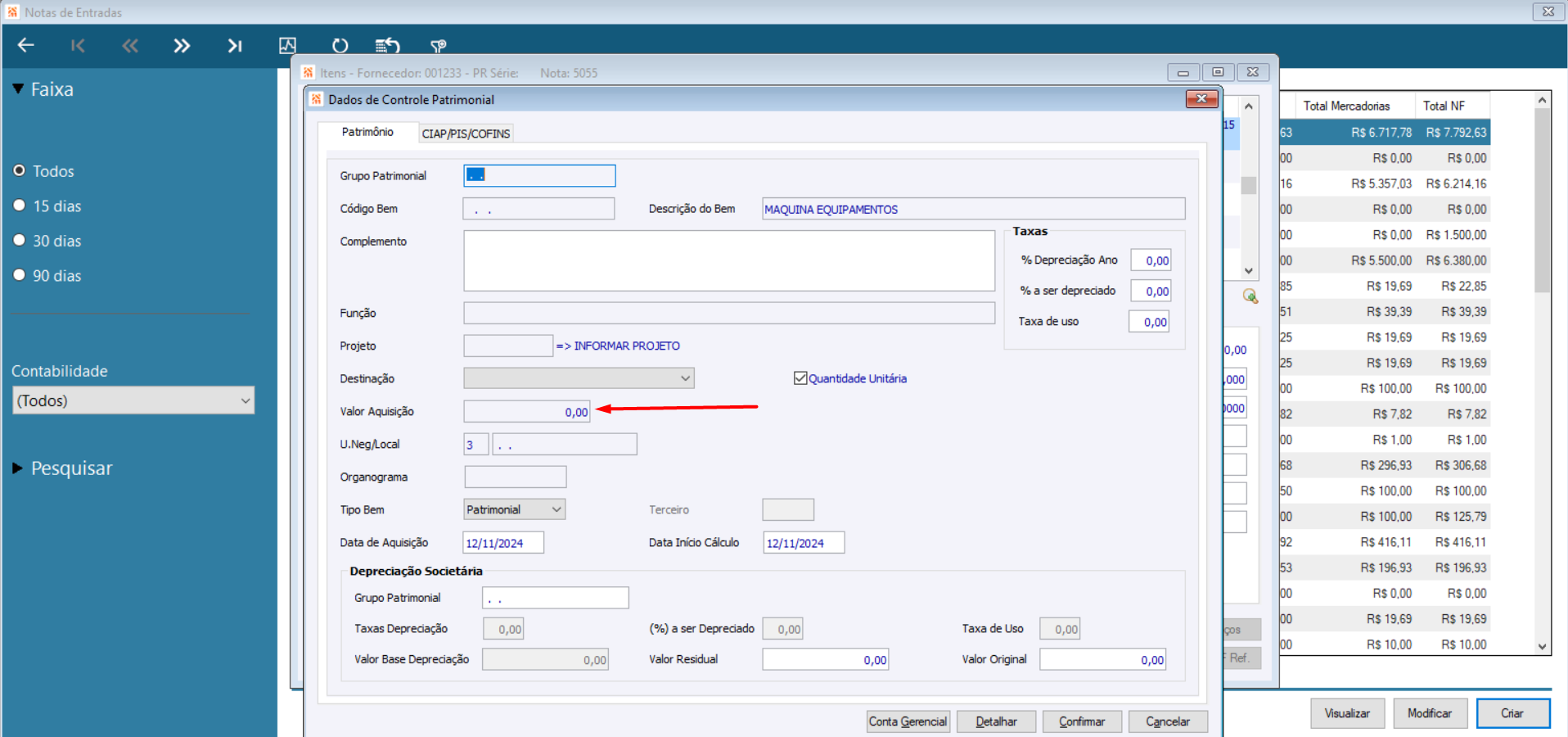The width and height of the screenshot is (1568, 737).
Task: Click the Descrição do Bem field
Action: click(x=973, y=209)
